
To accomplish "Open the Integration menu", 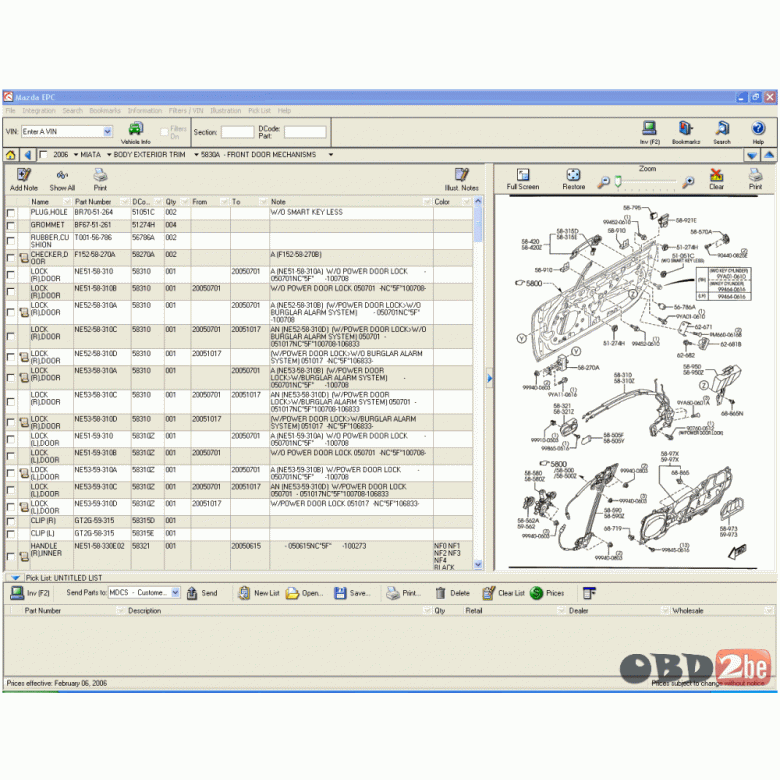I will coord(38,111).
